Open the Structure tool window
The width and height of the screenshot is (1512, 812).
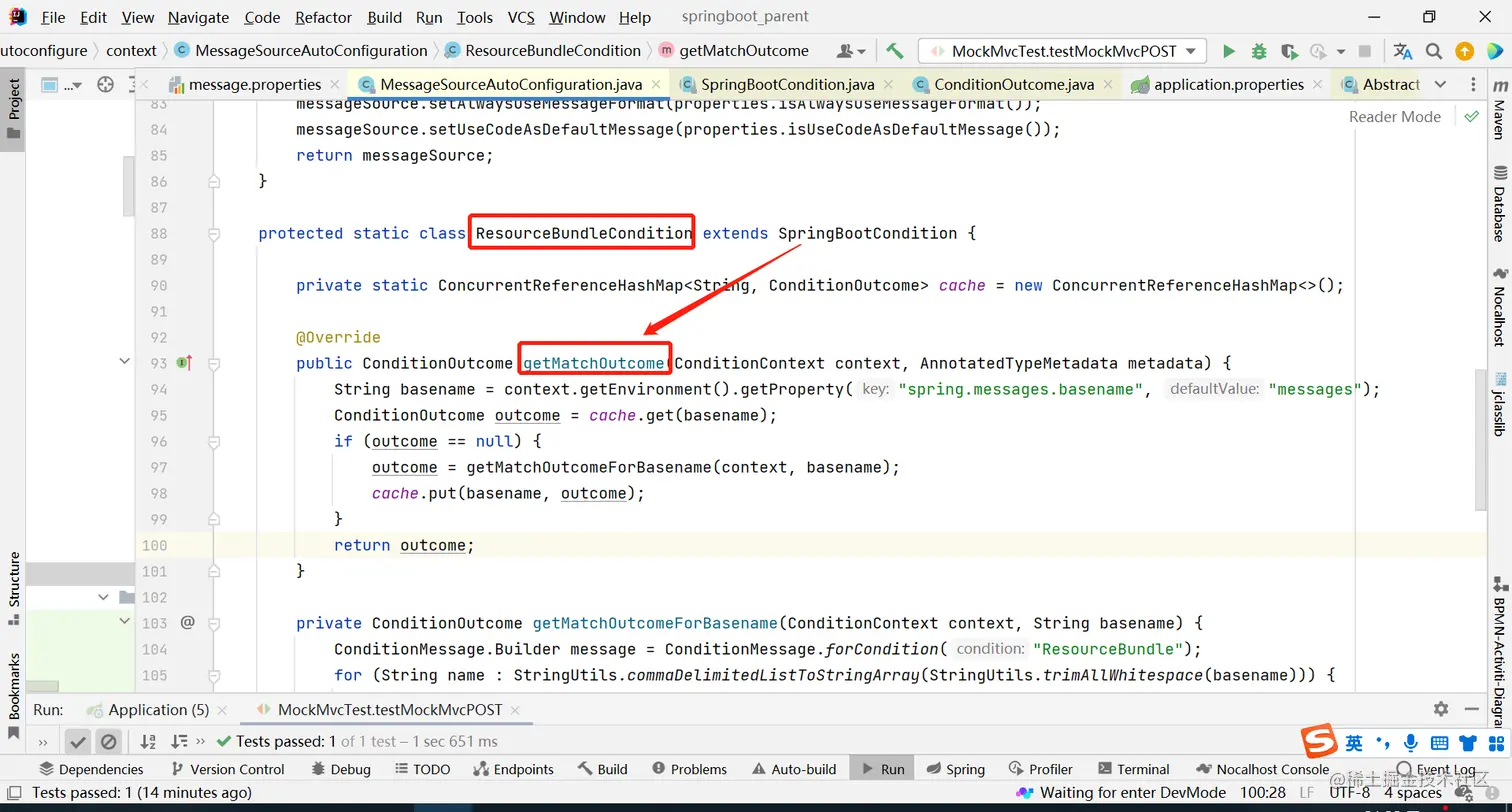(x=13, y=588)
